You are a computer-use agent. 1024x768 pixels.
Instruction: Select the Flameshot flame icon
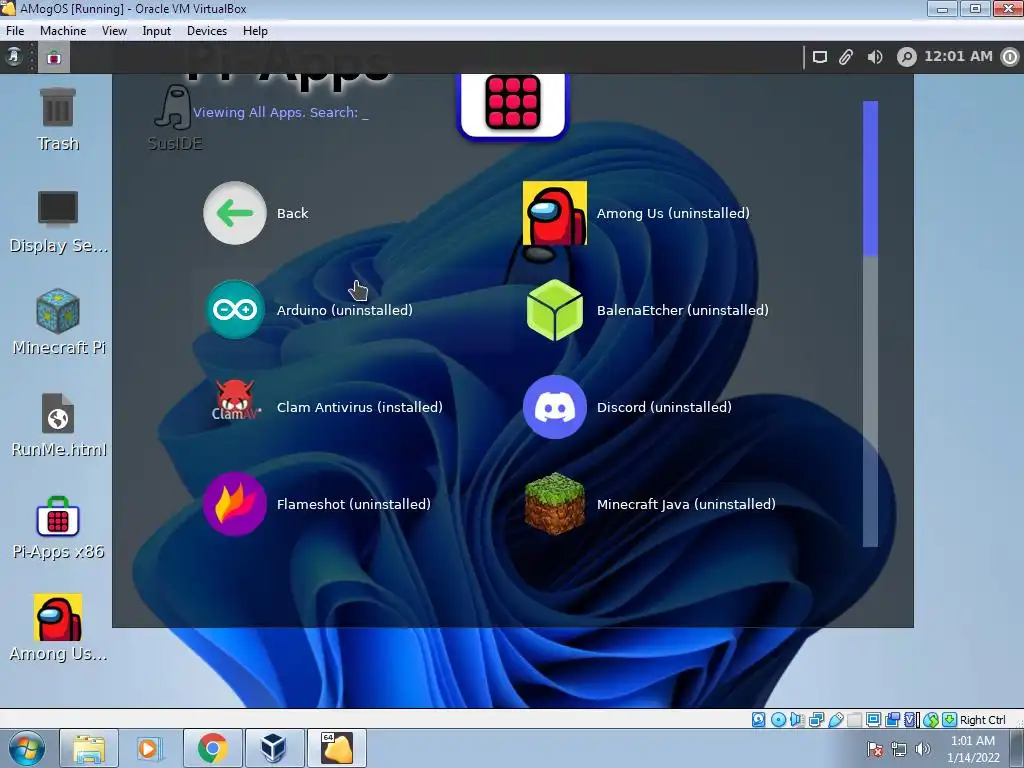pyautogui.click(x=234, y=504)
